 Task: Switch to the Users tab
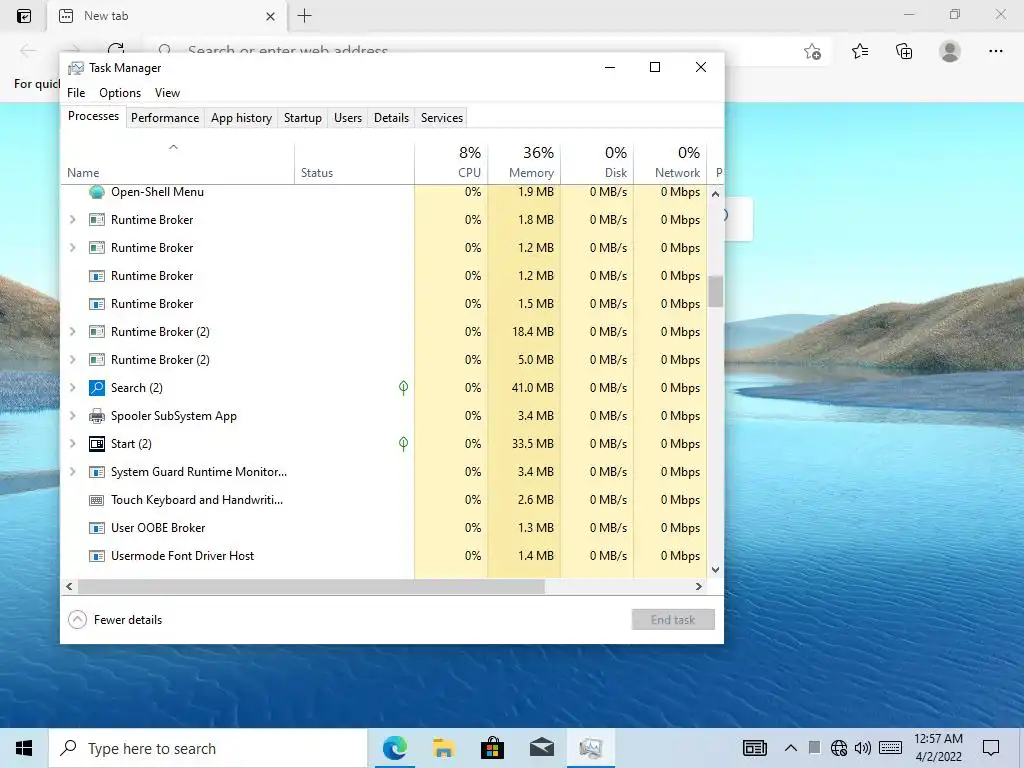pos(348,118)
